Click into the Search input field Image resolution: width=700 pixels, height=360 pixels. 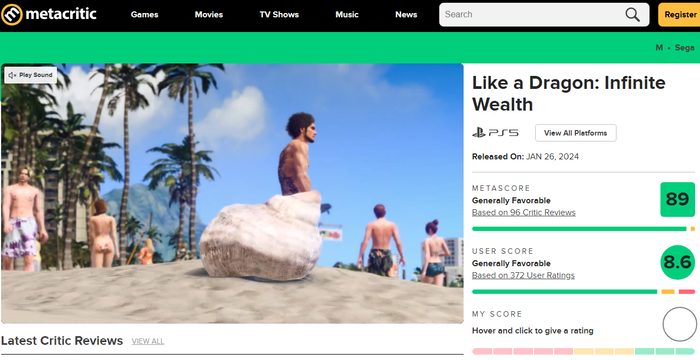pos(531,15)
